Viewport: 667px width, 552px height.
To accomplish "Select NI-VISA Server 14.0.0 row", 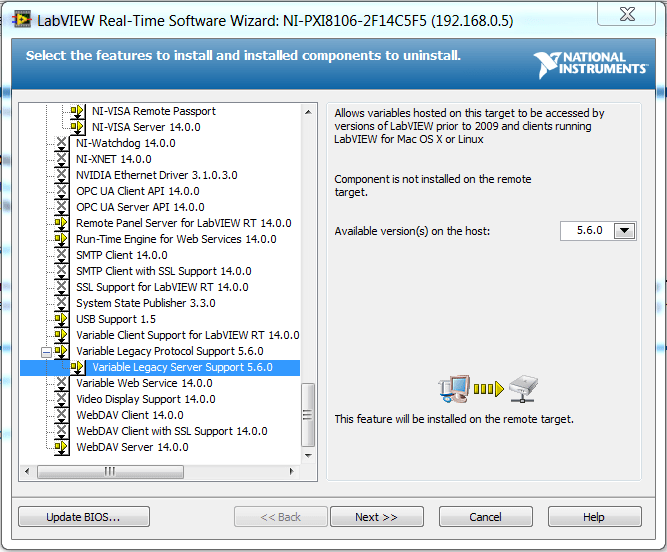I will pyautogui.click(x=146, y=127).
